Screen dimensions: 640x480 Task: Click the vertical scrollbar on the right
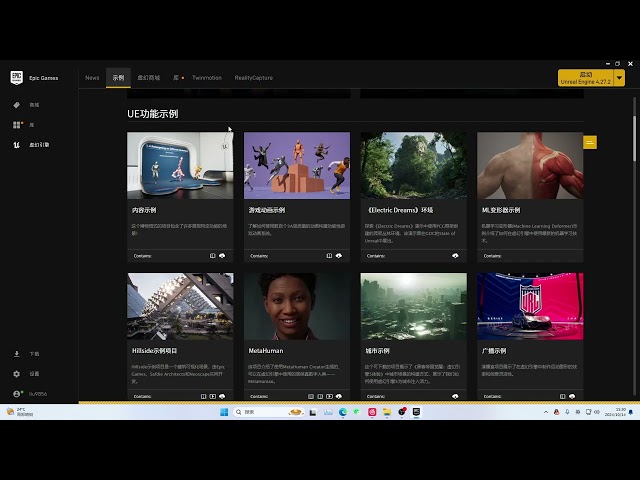(x=634, y=139)
